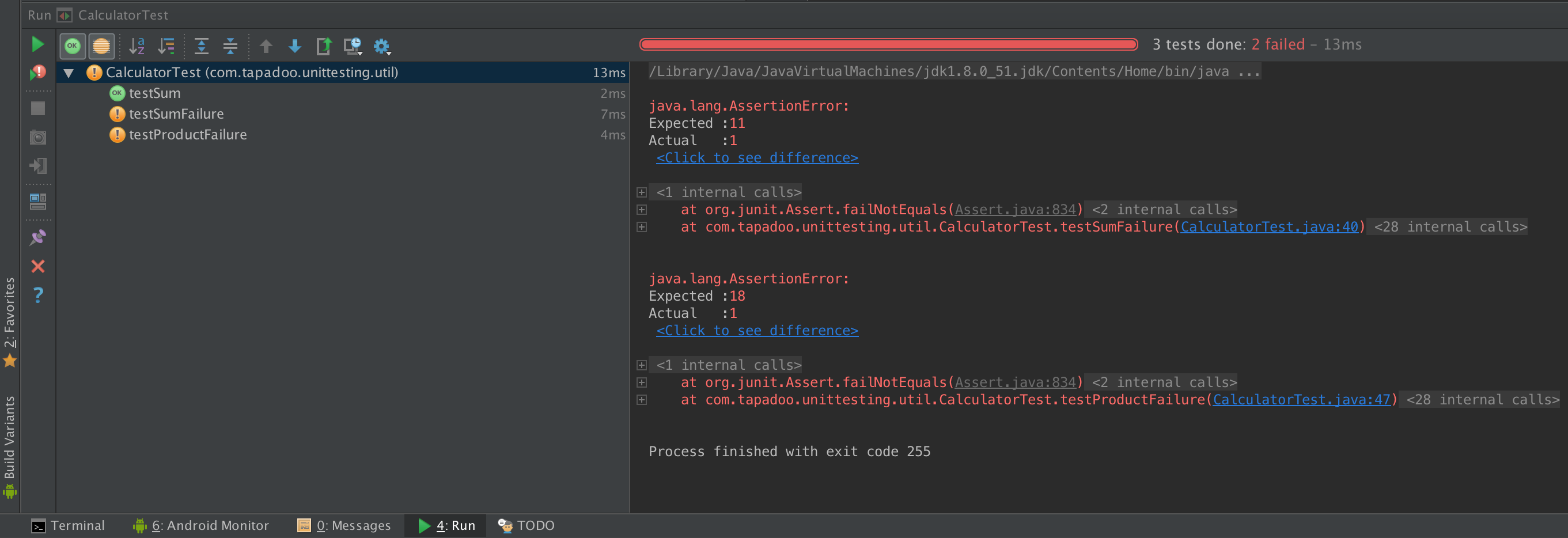
Task: Open the Android Monitor tab
Action: click(x=201, y=525)
